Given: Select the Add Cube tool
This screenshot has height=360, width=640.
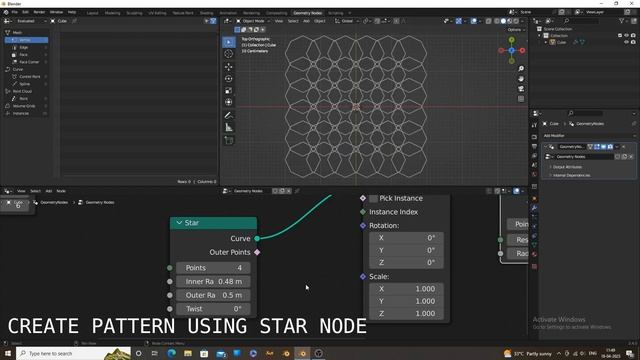Looking at the screenshot, I should point(229,140).
